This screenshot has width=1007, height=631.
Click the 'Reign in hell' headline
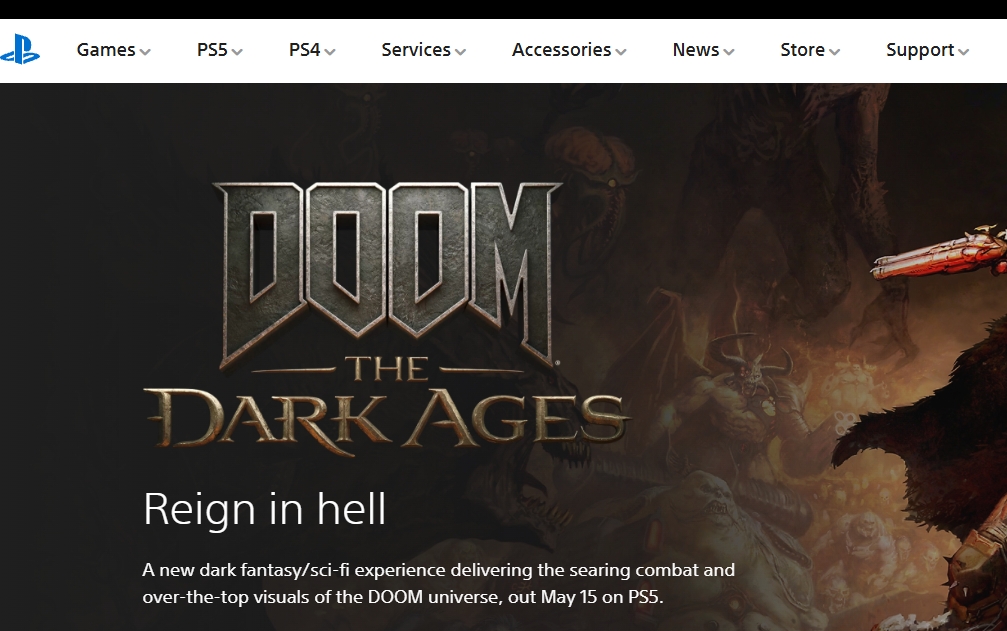(264, 509)
